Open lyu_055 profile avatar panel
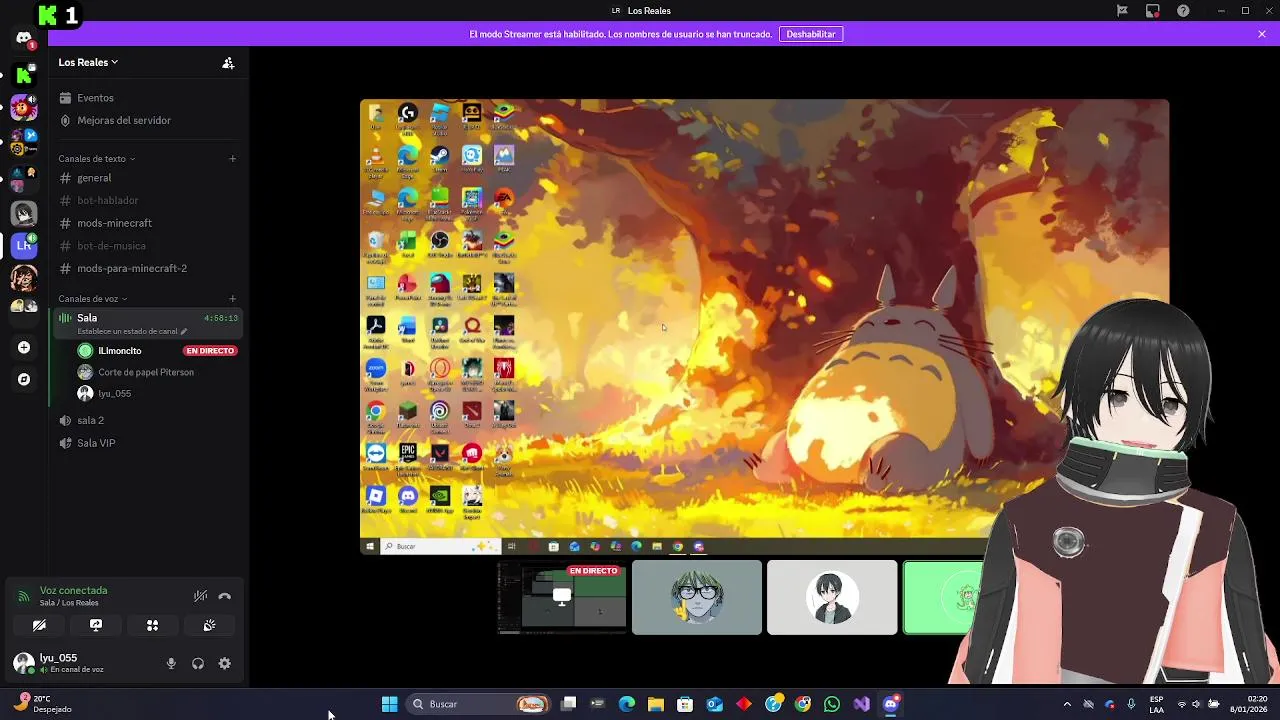 click(24, 663)
